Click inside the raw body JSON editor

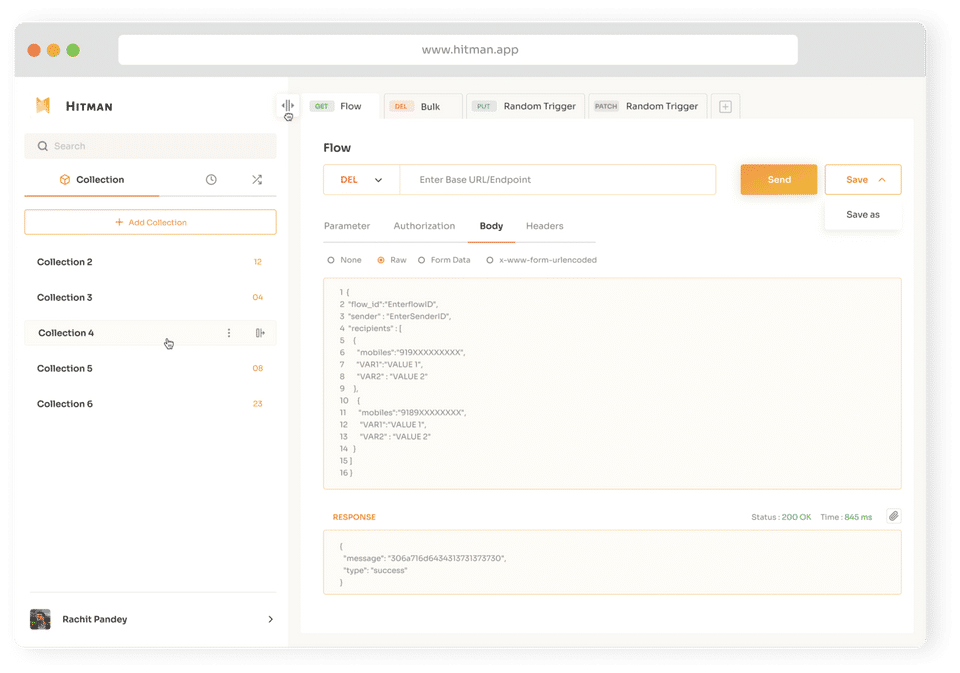point(612,383)
